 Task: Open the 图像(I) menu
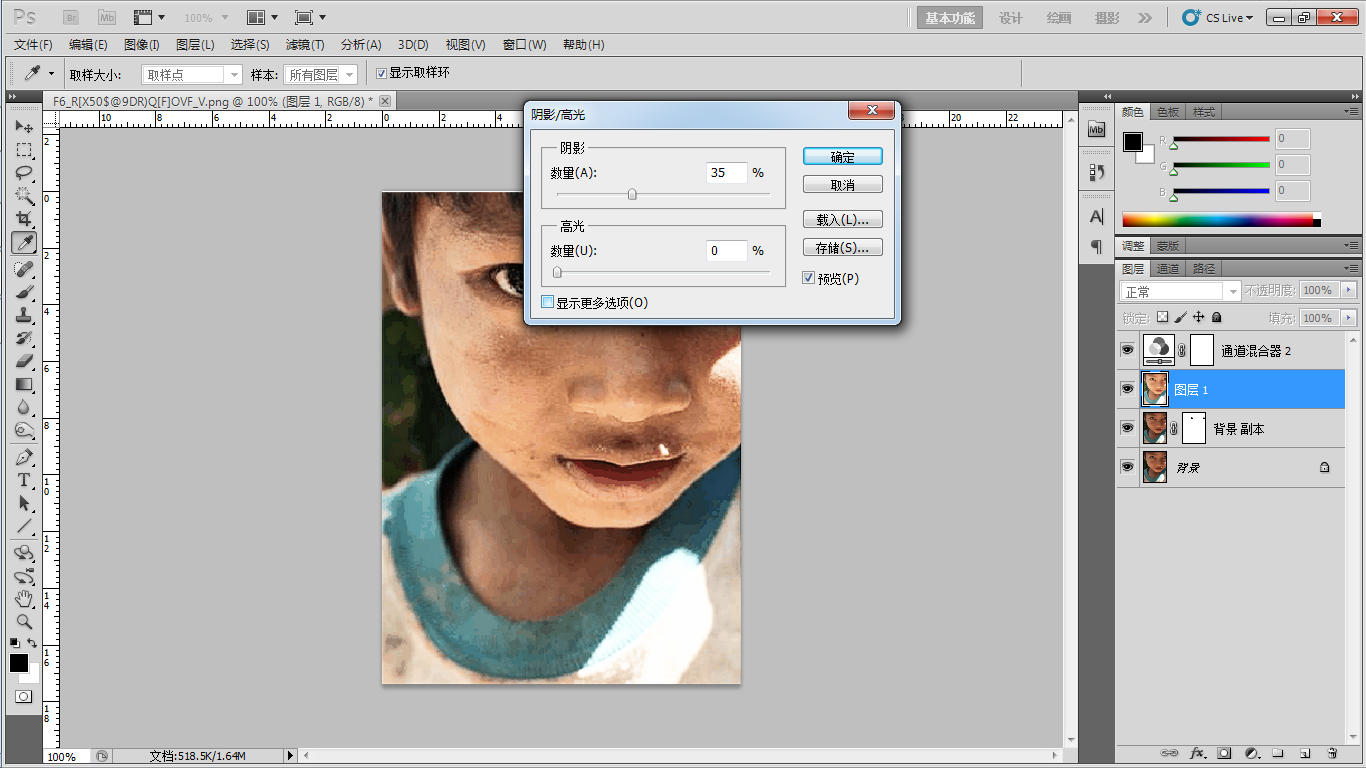click(x=142, y=45)
